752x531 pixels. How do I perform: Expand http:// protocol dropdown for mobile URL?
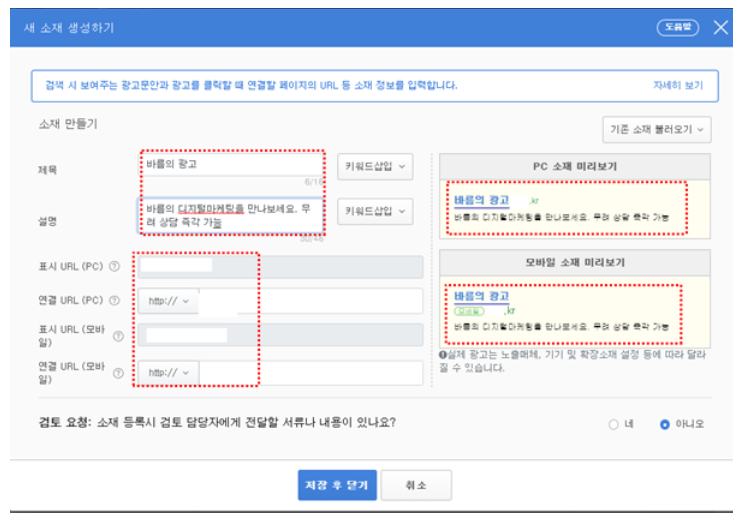point(168,372)
